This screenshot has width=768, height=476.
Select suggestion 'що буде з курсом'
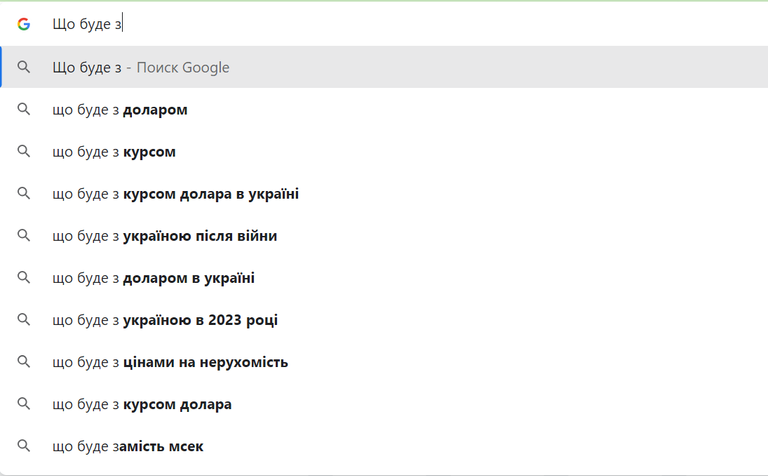pyautogui.click(x=384, y=151)
